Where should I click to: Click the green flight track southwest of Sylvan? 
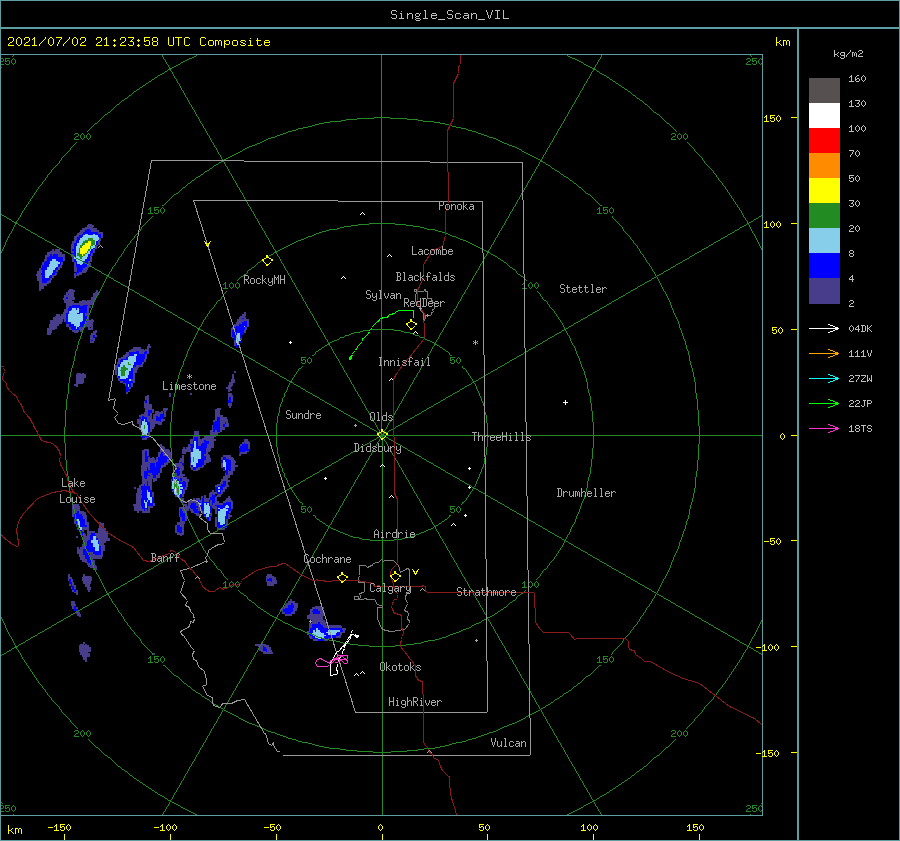click(381, 334)
